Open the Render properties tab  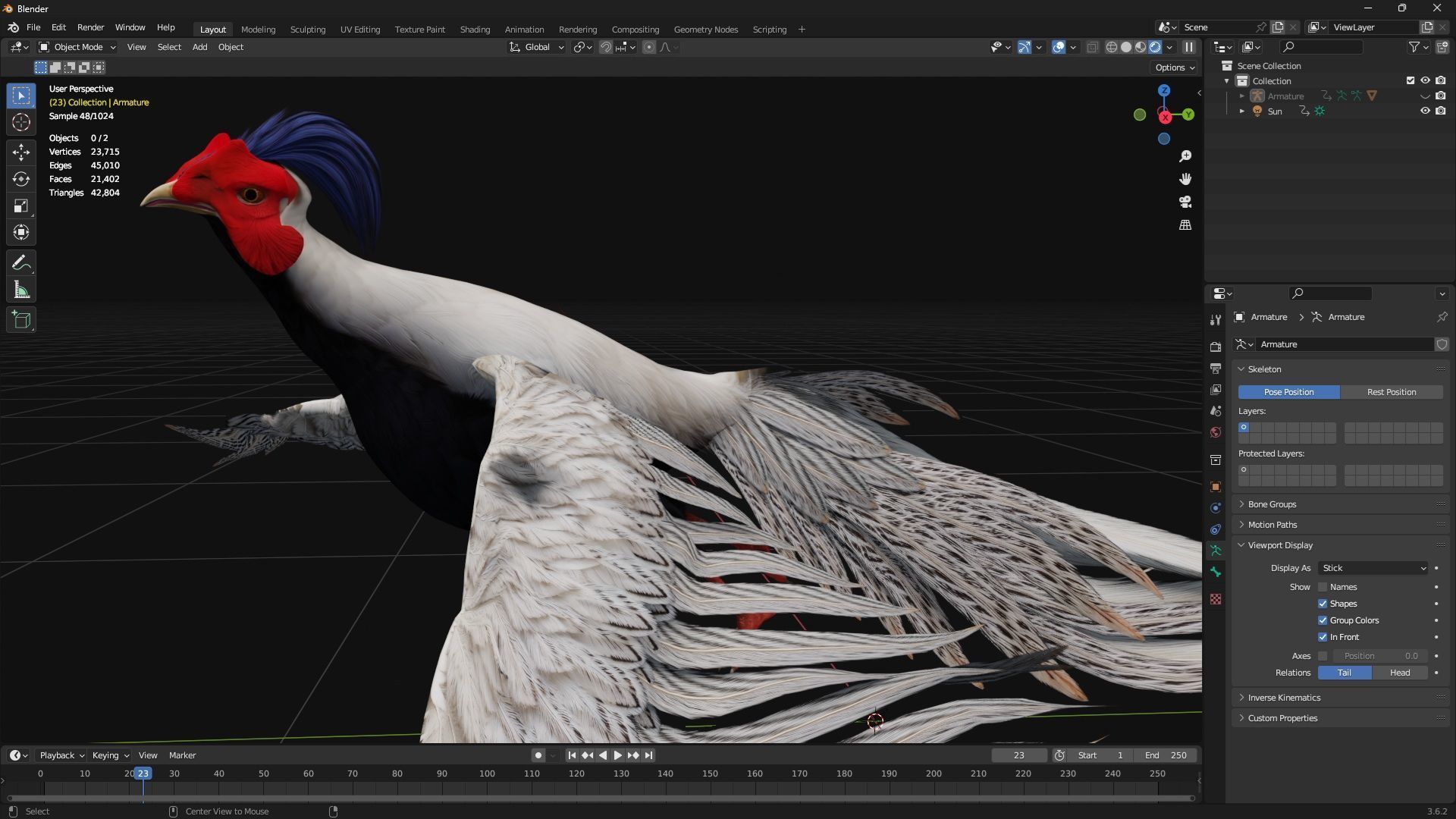pos(1216,347)
